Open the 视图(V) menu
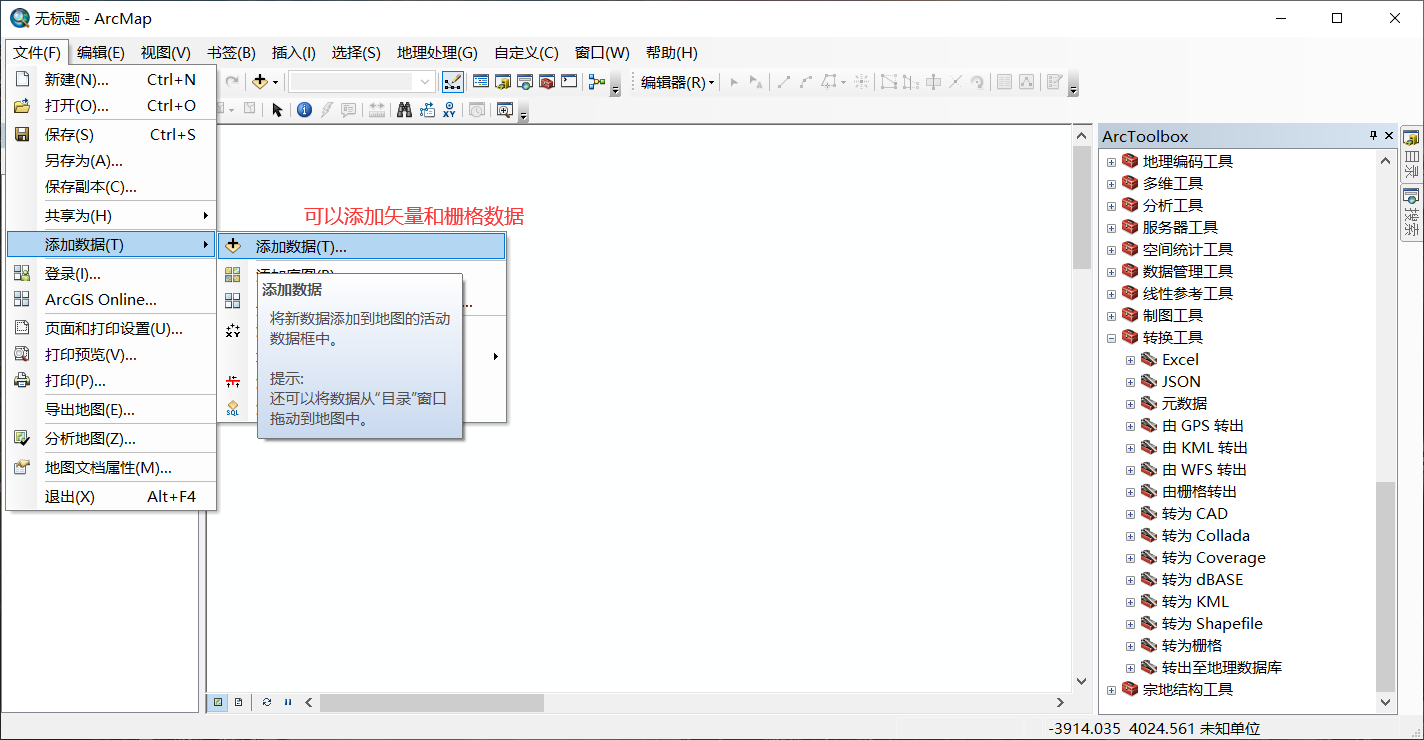The height and width of the screenshot is (740, 1424). click(166, 53)
